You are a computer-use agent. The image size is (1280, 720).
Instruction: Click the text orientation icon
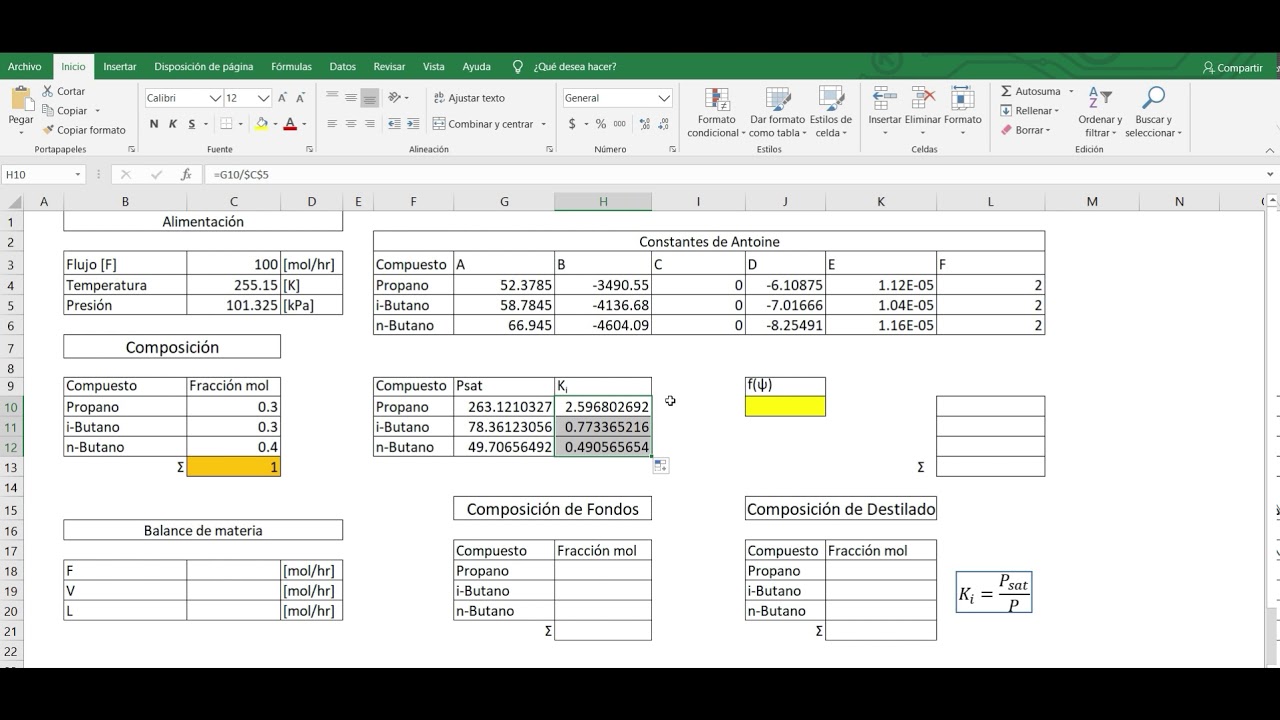tap(394, 98)
